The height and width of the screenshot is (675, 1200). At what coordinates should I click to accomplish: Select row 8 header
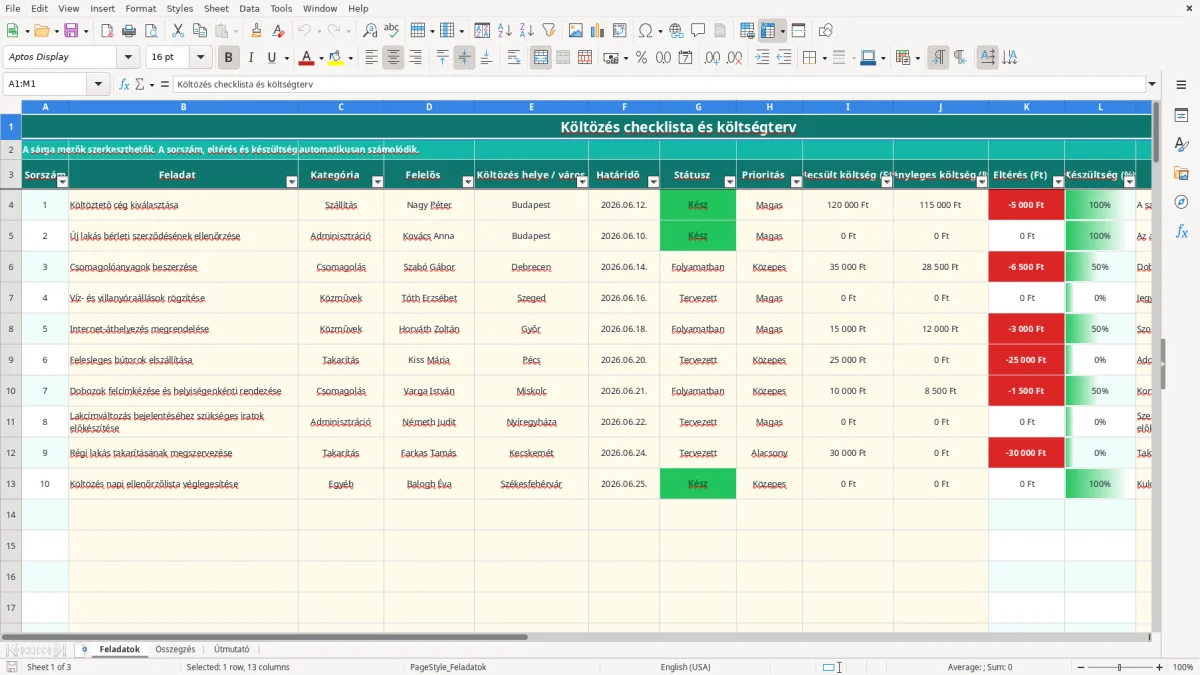pyautogui.click(x=11, y=329)
